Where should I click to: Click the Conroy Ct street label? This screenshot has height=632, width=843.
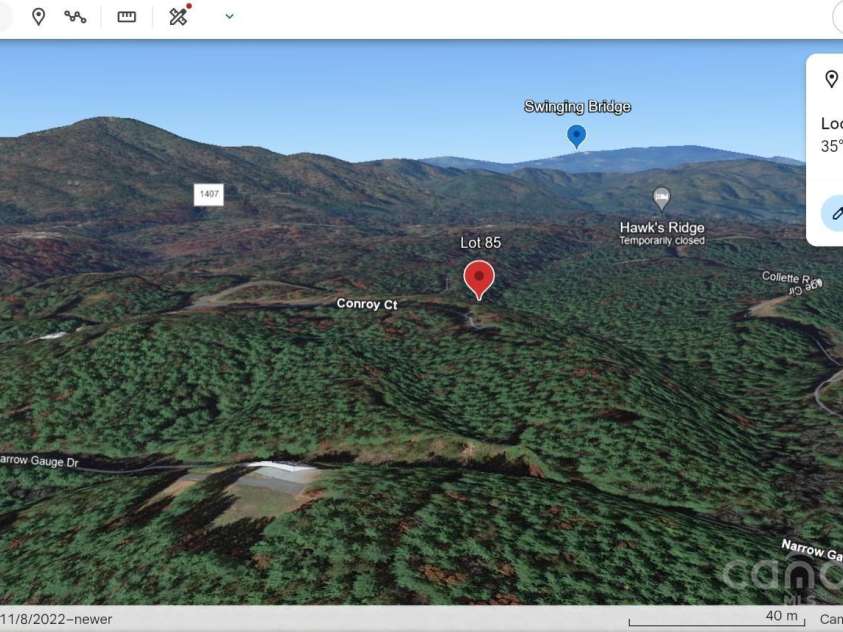366,304
